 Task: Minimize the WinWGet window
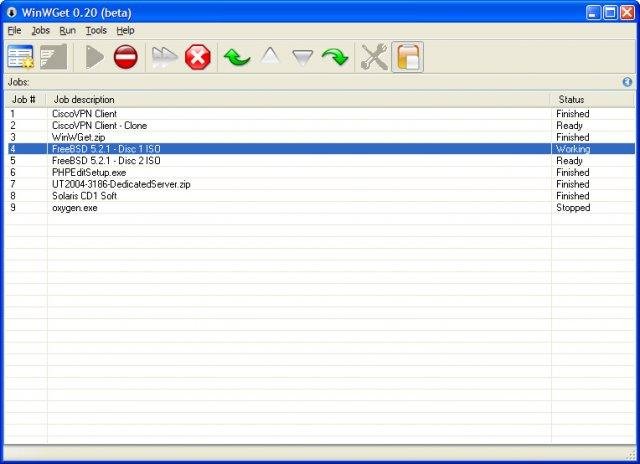593,13
